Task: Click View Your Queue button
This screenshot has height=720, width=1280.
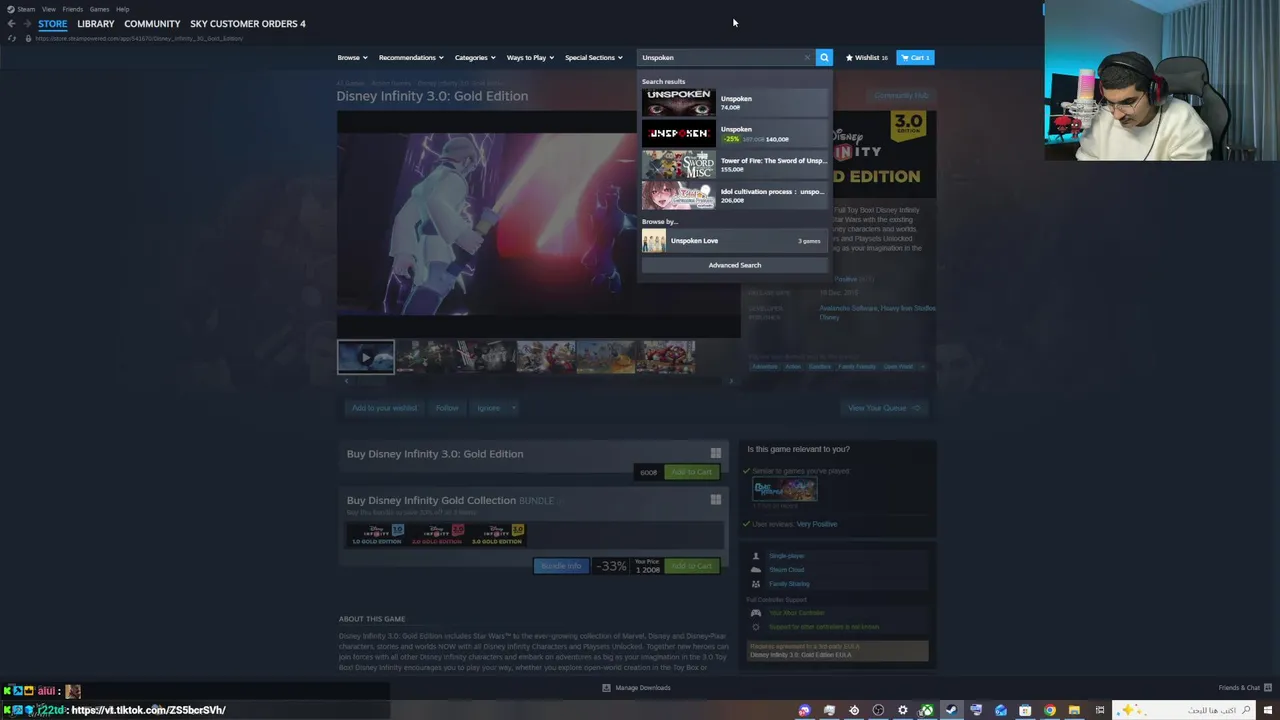Action: pos(883,408)
